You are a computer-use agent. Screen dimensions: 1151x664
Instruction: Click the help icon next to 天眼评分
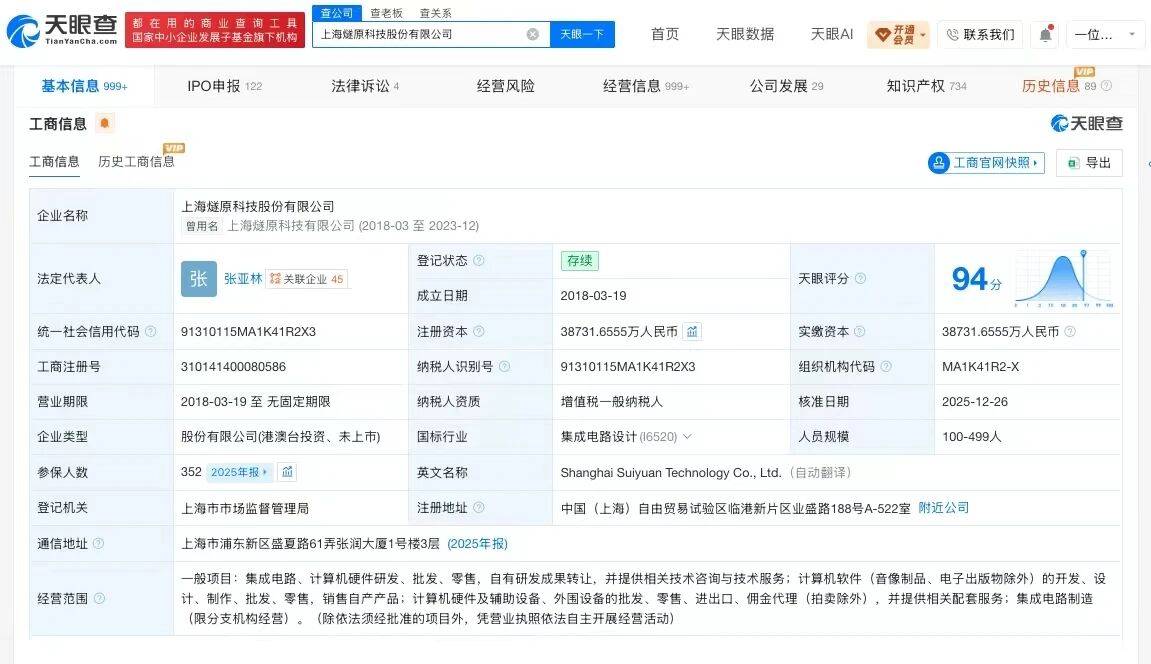(x=860, y=279)
